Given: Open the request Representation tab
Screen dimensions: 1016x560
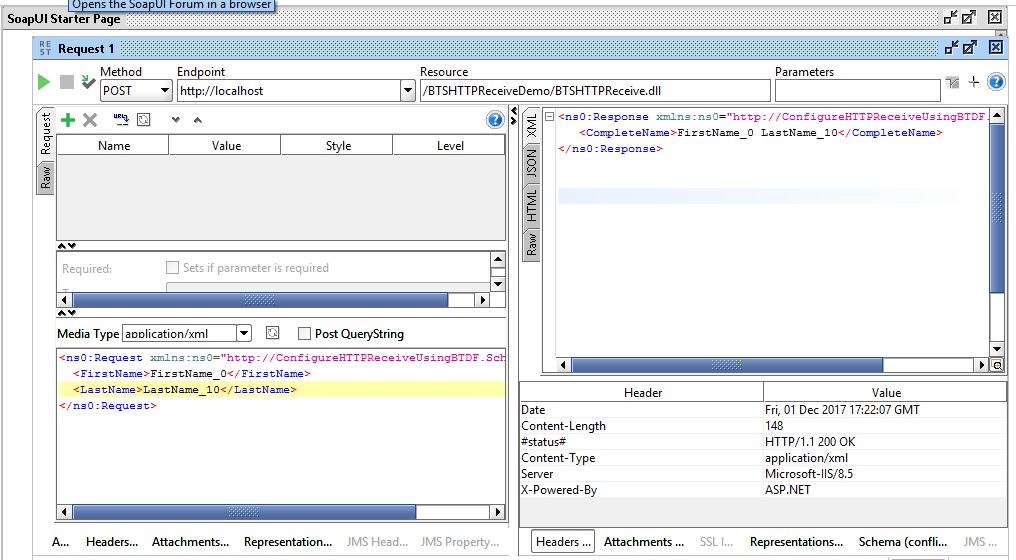Looking at the screenshot, I should [x=288, y=542].
